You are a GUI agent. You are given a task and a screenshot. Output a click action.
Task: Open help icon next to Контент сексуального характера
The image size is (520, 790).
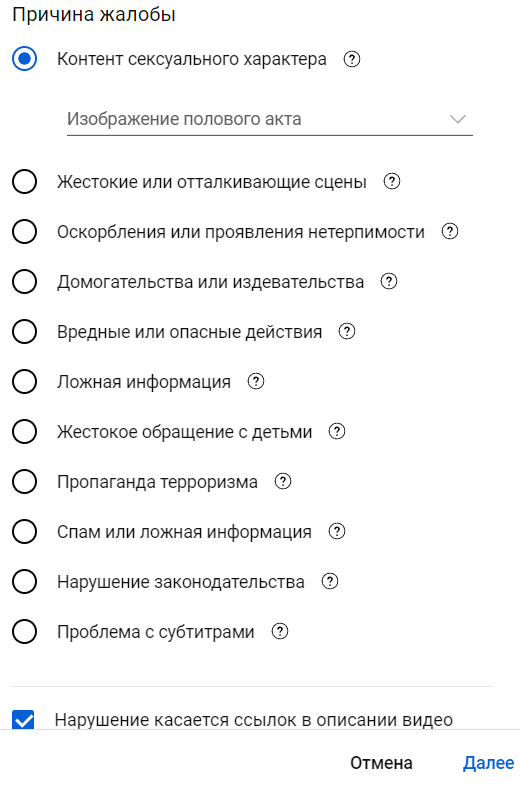coord(352,59)
